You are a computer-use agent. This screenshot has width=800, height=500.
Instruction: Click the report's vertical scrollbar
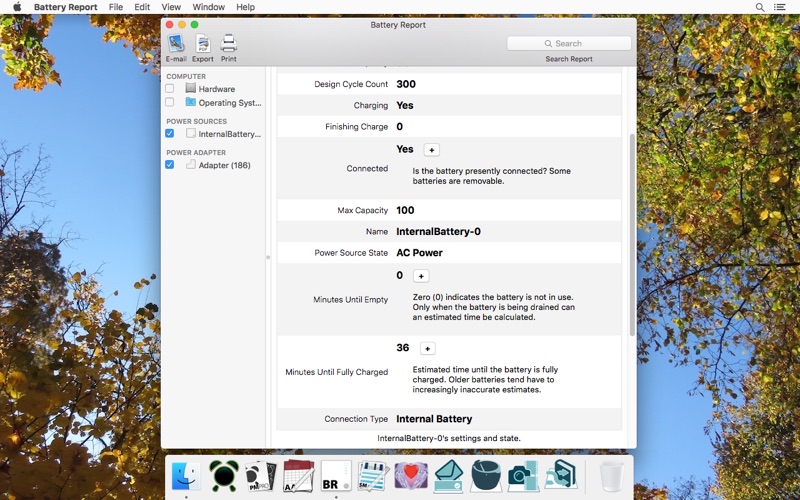click(x=632, y=235)
